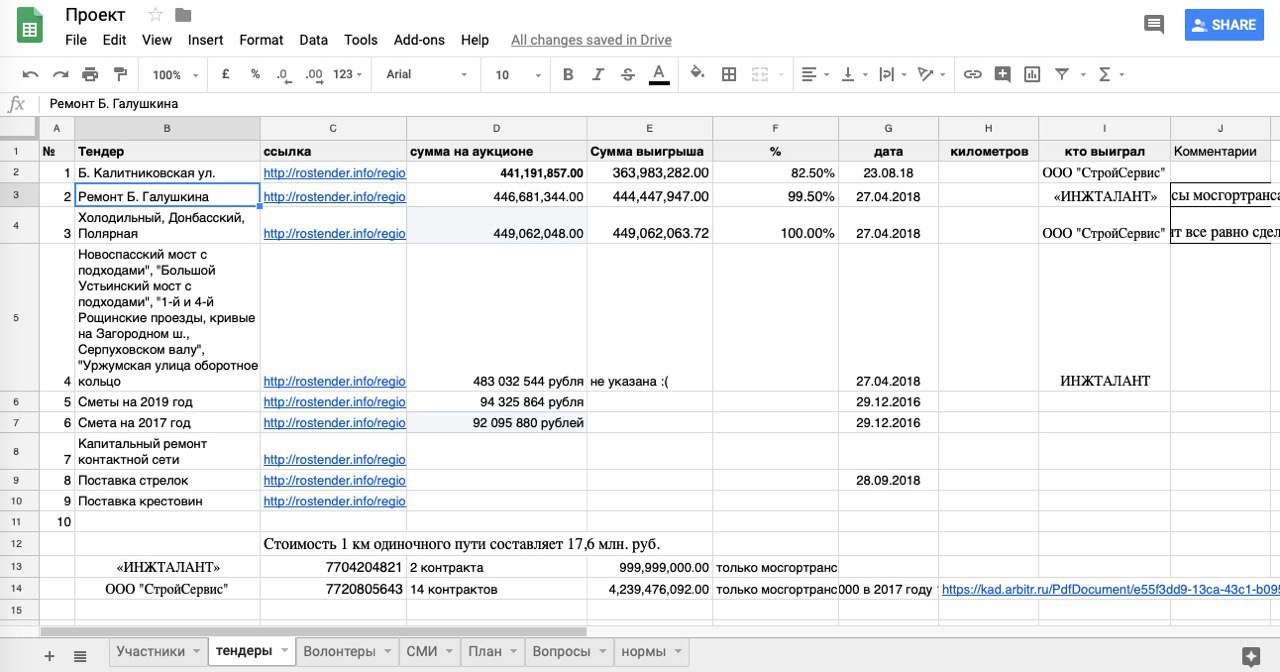Insert chart icon in toolbar
1280x672 pixels.
(1032, 74)
